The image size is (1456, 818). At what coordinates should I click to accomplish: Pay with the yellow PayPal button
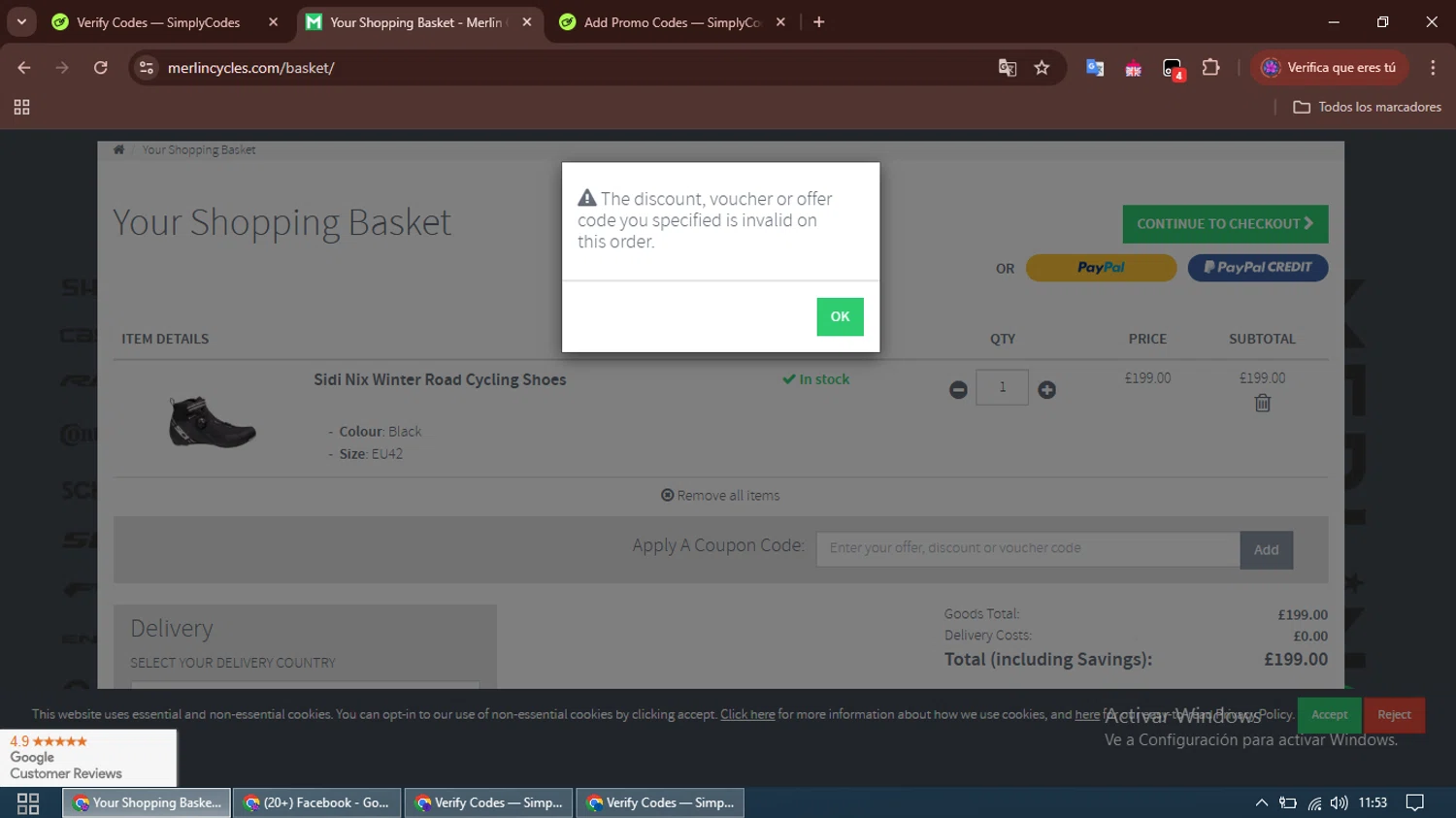pyautogui.click(x=1101, y=268)
